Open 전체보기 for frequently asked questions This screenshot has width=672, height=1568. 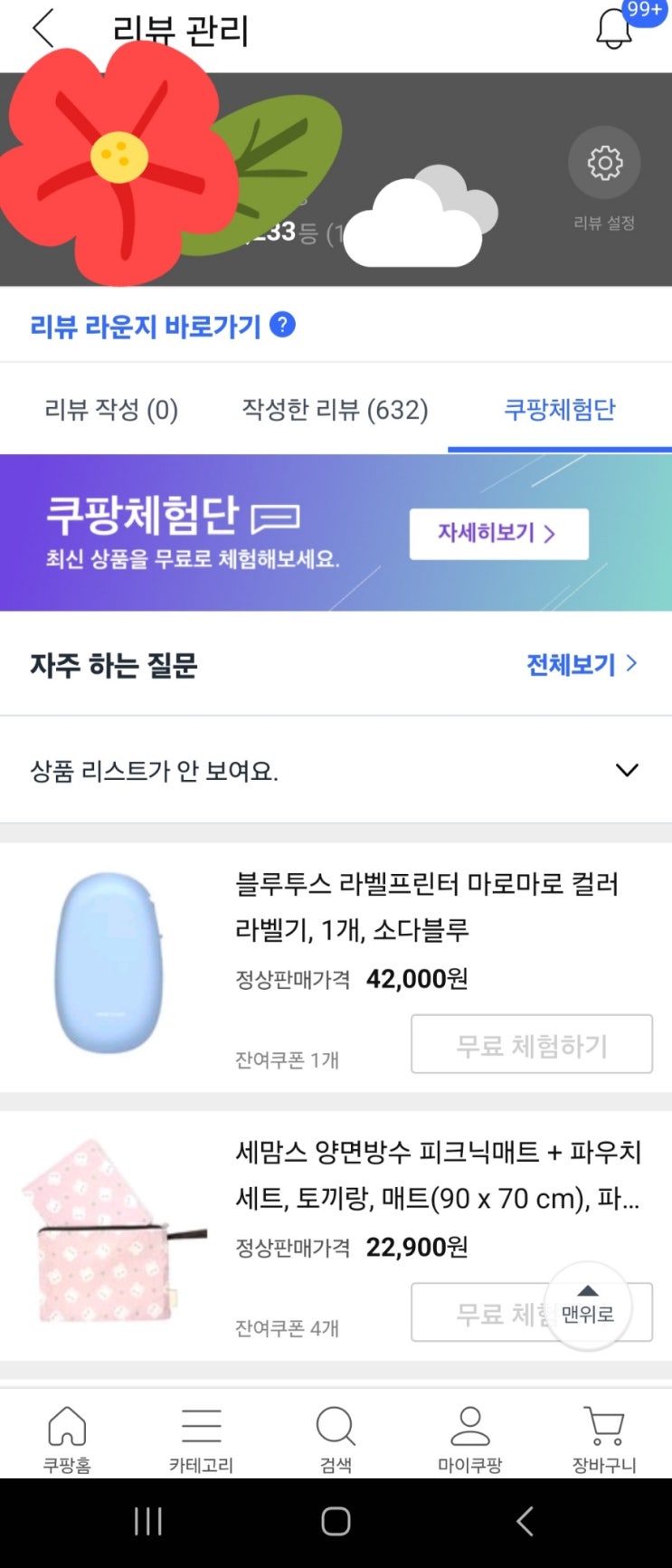point(582,665)
